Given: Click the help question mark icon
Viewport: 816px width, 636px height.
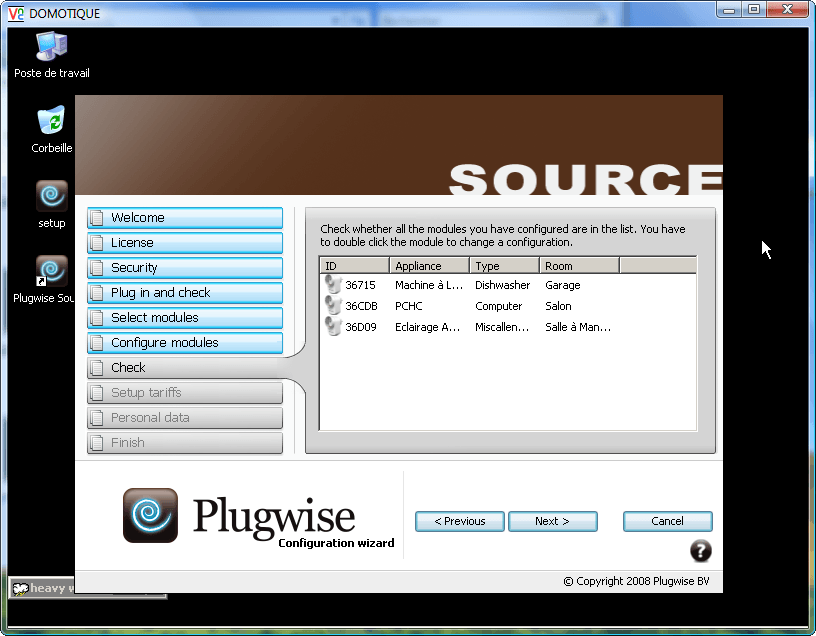Looking at the screenshot, I should pos(700,551).
